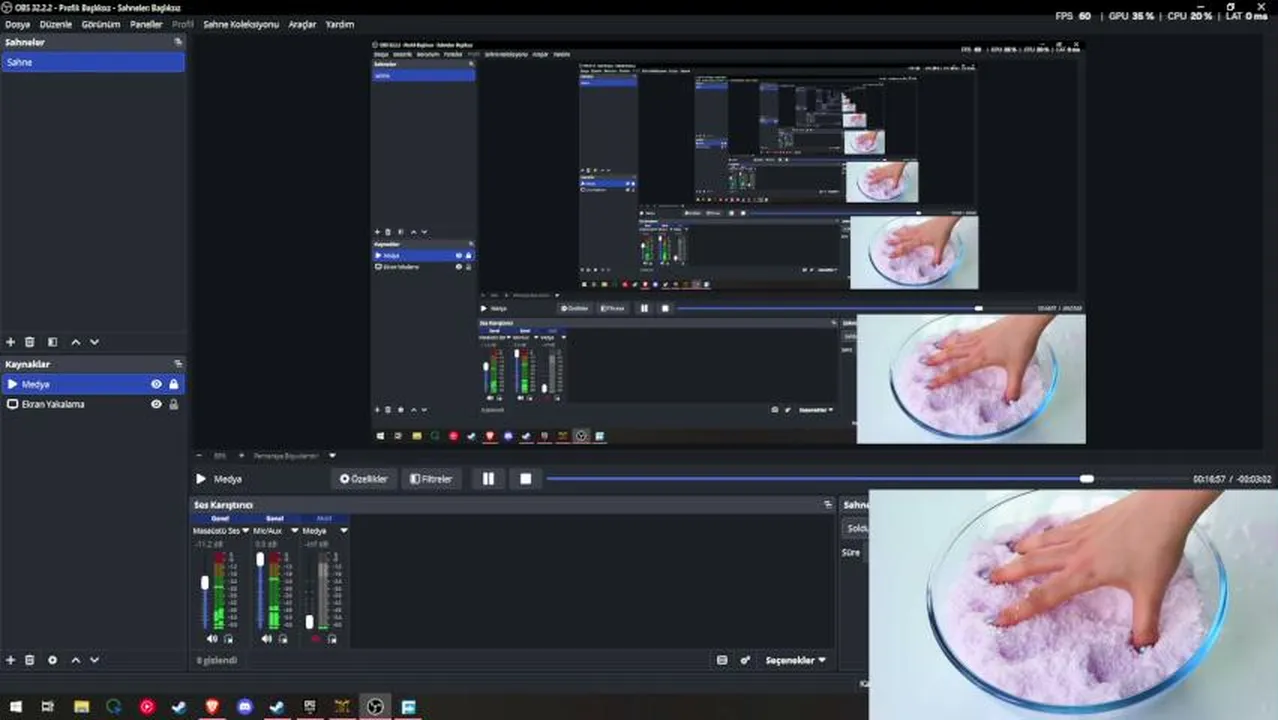Viewport: 1278px width, 720px height.
Task: Toggle visibility of the Ekran Yakalama source
Action: pyautogui.click(x=156, y=404)
